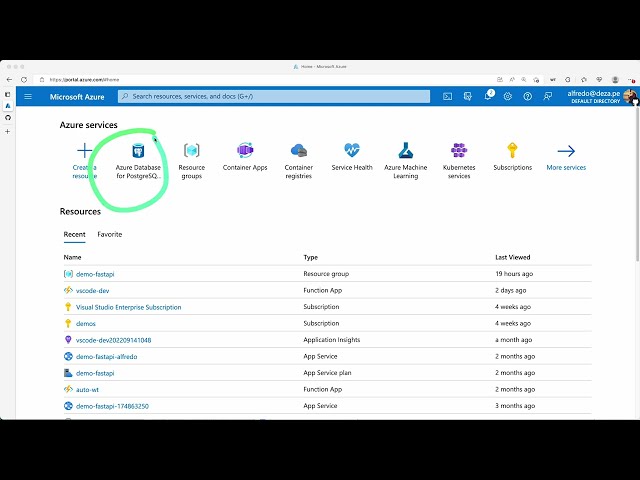This screenshot has width=640, height=480.
Task: Open the Azure portal hamburger menu
Action: (28, 97)
